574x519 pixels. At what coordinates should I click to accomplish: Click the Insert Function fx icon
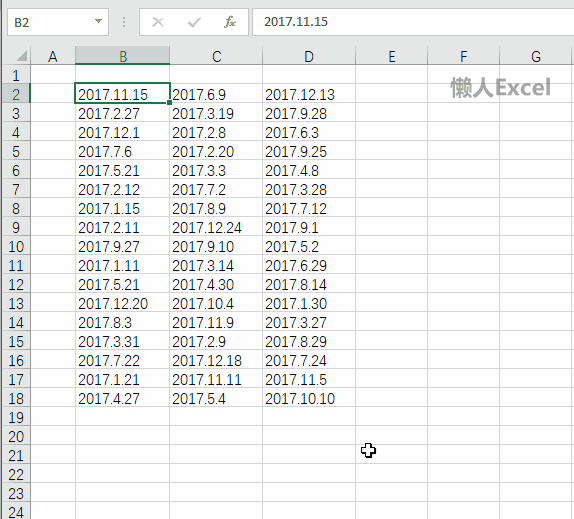[230, 22]
